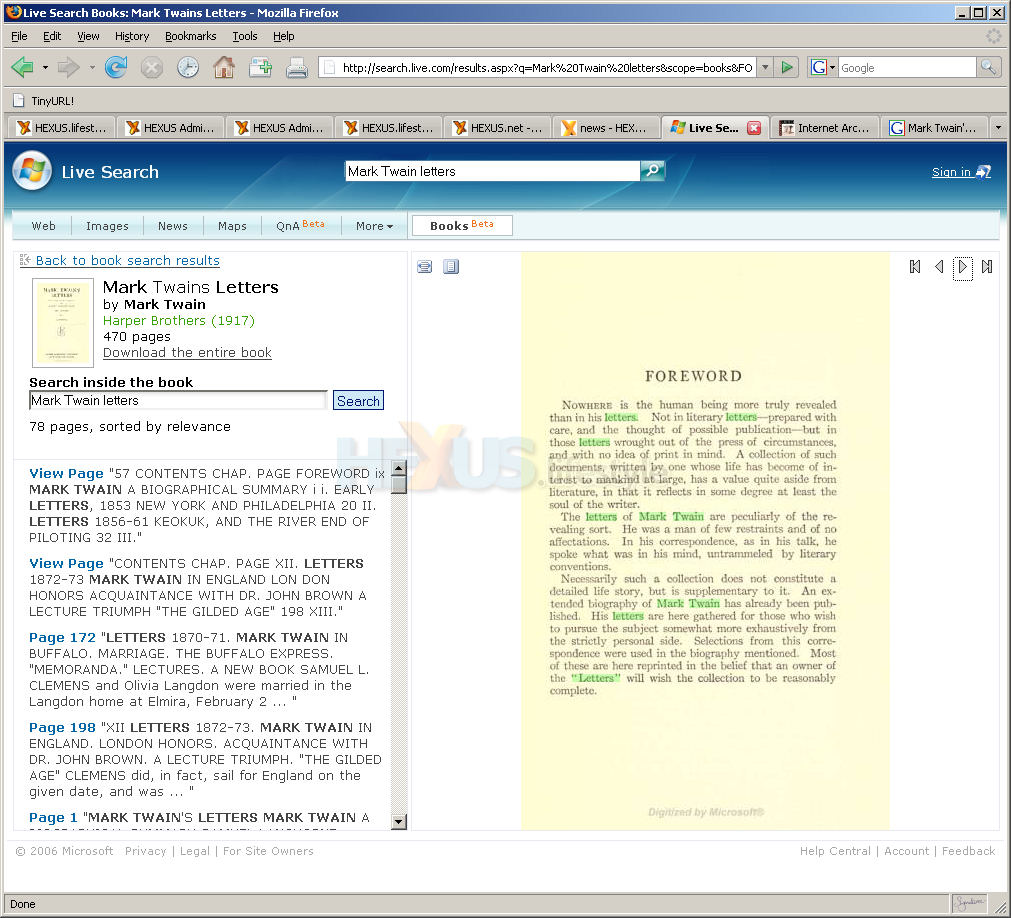Open the History menu
Viewport: 1011px width, 918px height.
[x=132, y=36]
